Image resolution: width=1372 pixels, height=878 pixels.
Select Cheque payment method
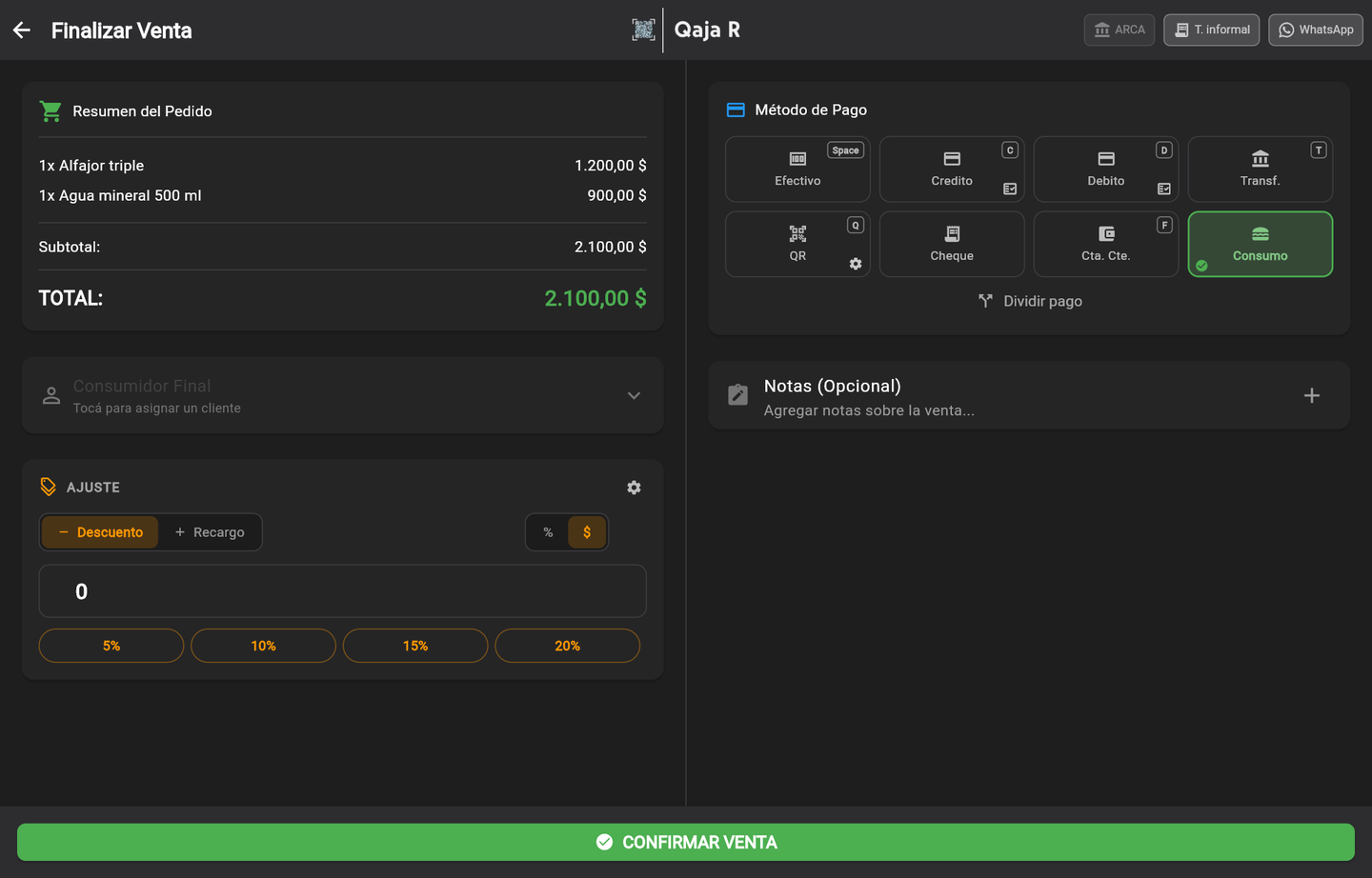tap(952, 245)
